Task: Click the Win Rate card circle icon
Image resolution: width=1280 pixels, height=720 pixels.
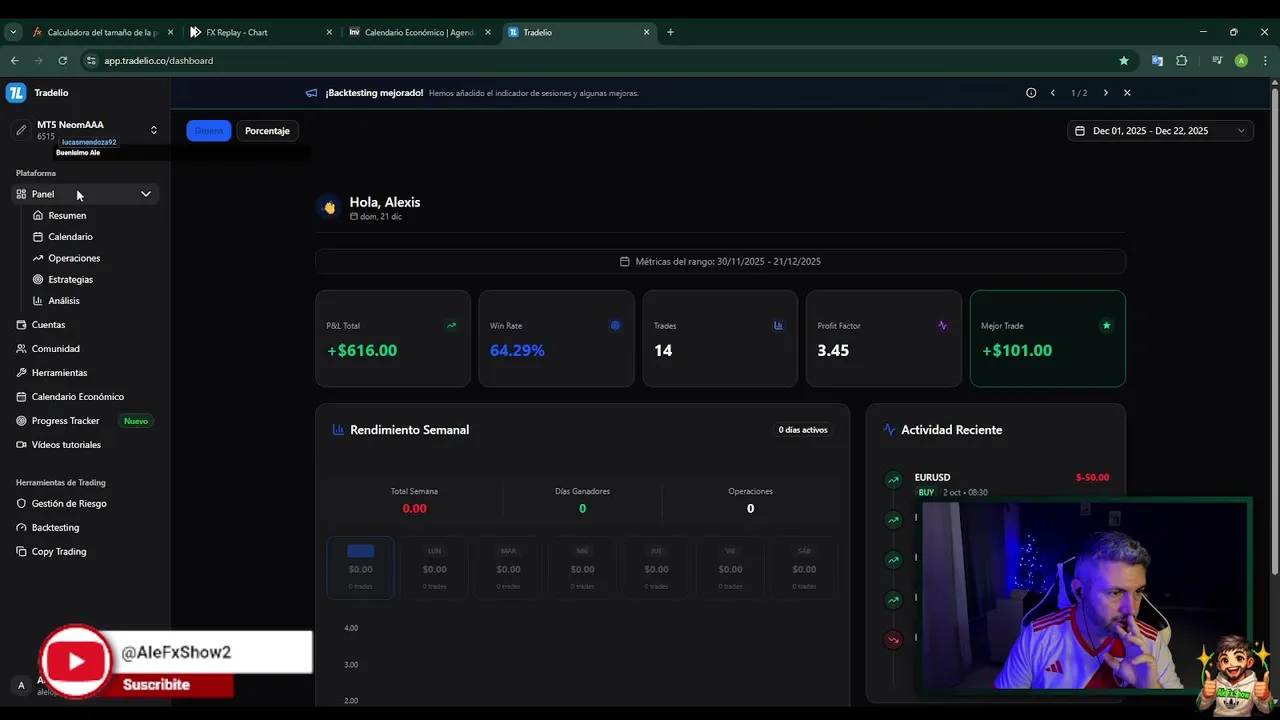Action: click(x=615, y=325)
